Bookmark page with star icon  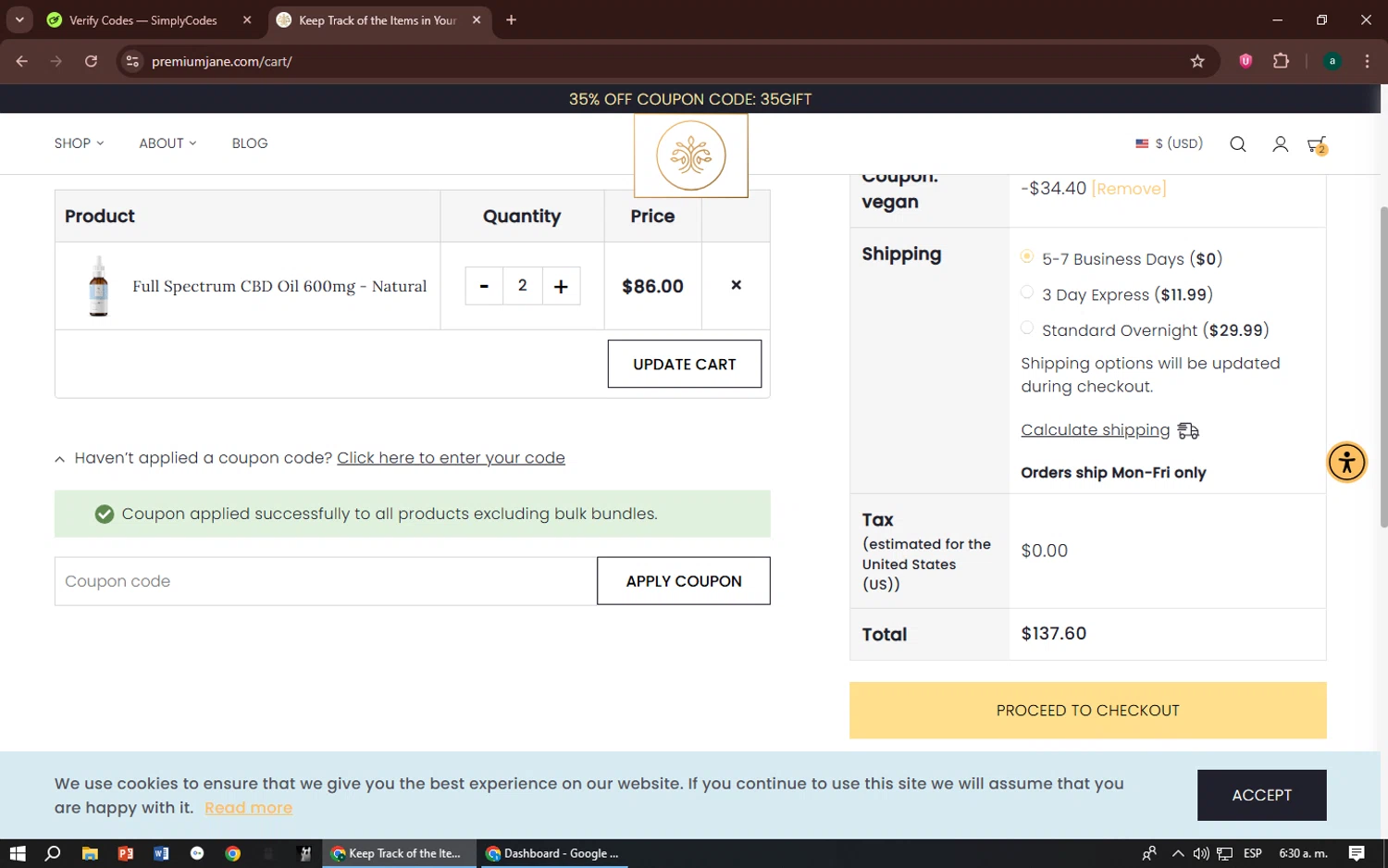pyautogui.click(x=1197, y=61)
